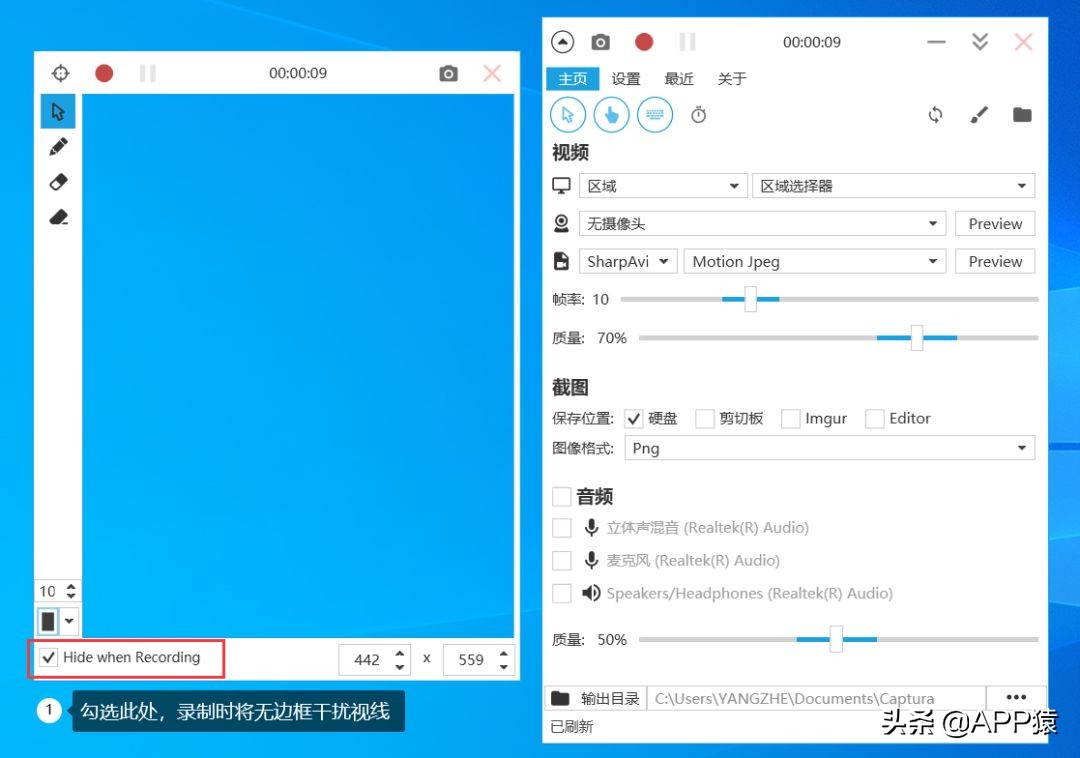The width and height of the screenshot is (1080, 758).
Task: Select the mouse pointer capture icon
Action: tap(567, 114)
